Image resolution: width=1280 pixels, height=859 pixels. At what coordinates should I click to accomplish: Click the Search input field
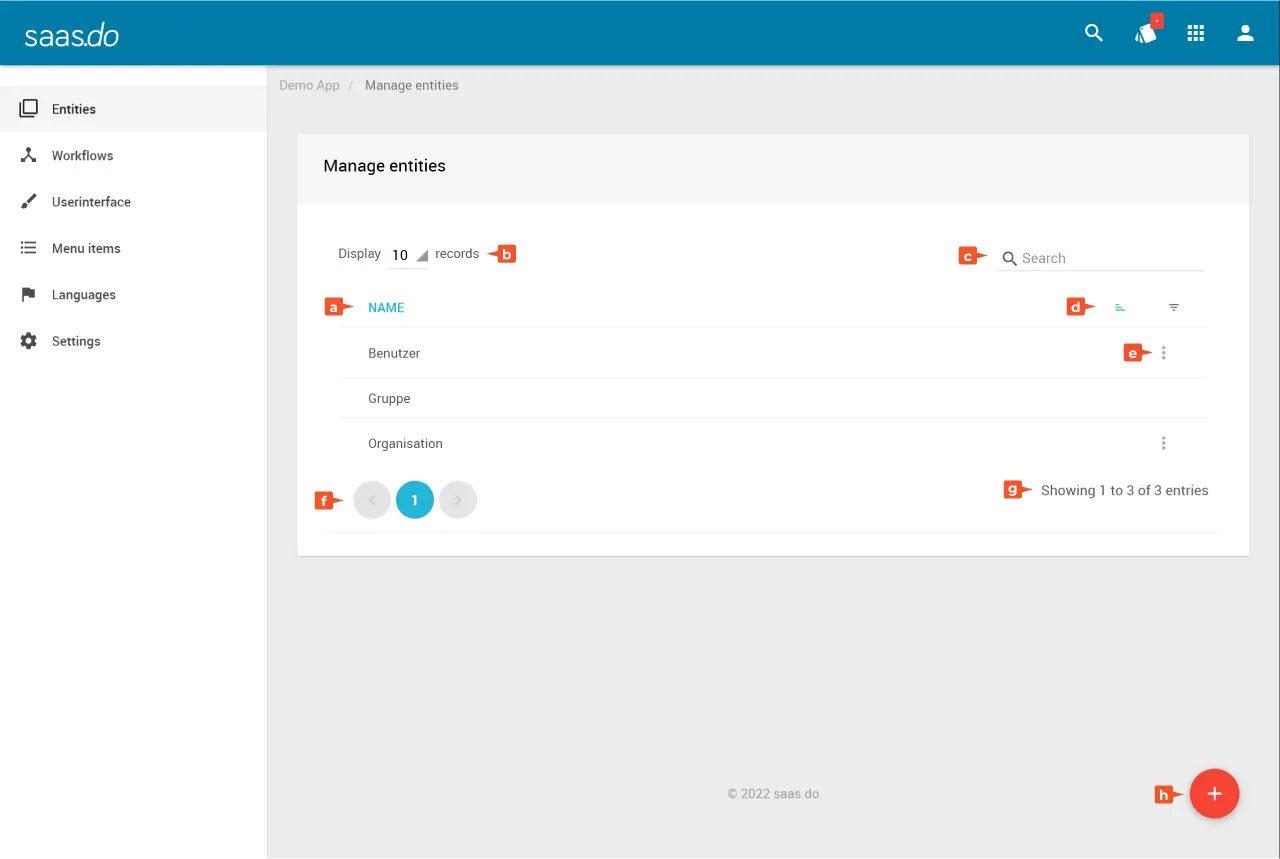pos(1110,258)
